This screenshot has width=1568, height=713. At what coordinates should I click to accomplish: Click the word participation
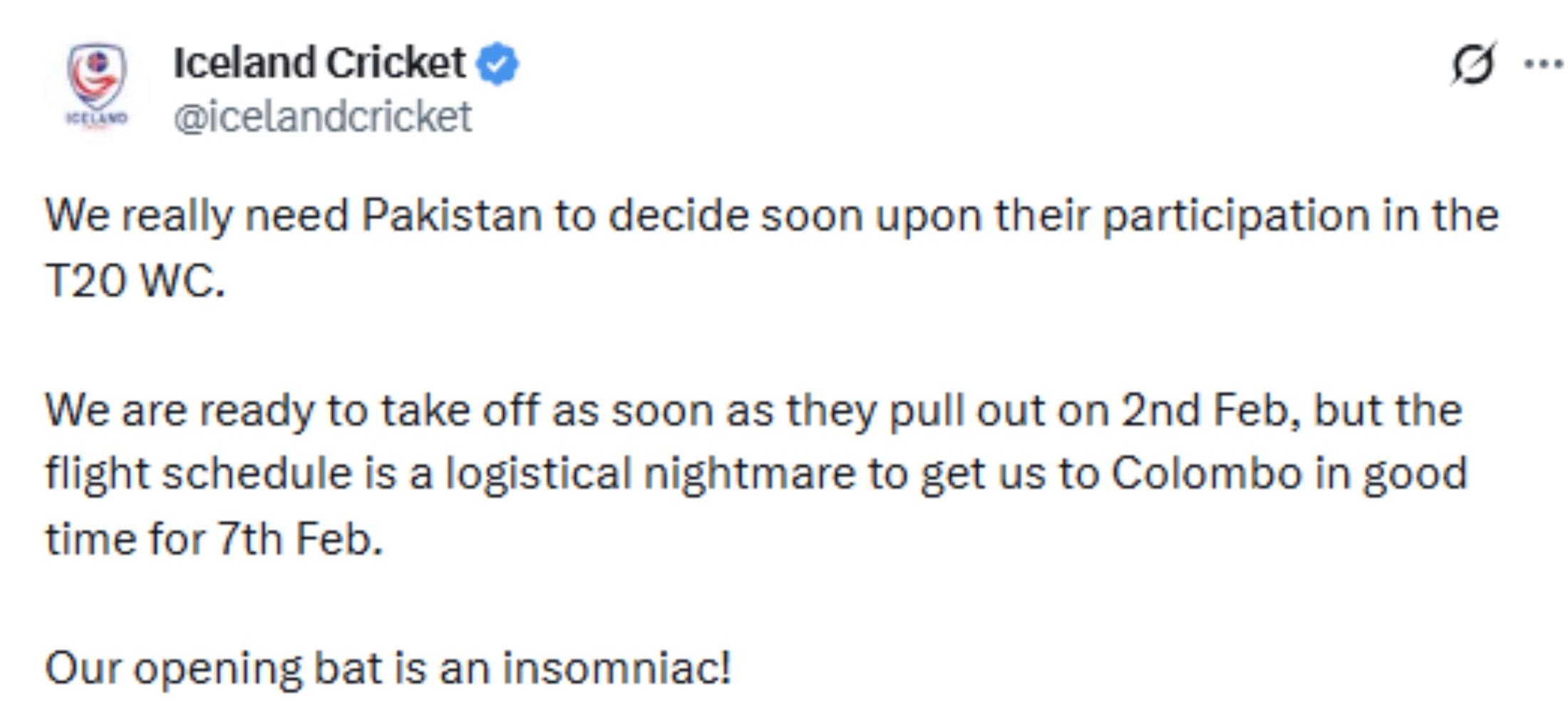pyautogui.click(x=1236, y=215)
